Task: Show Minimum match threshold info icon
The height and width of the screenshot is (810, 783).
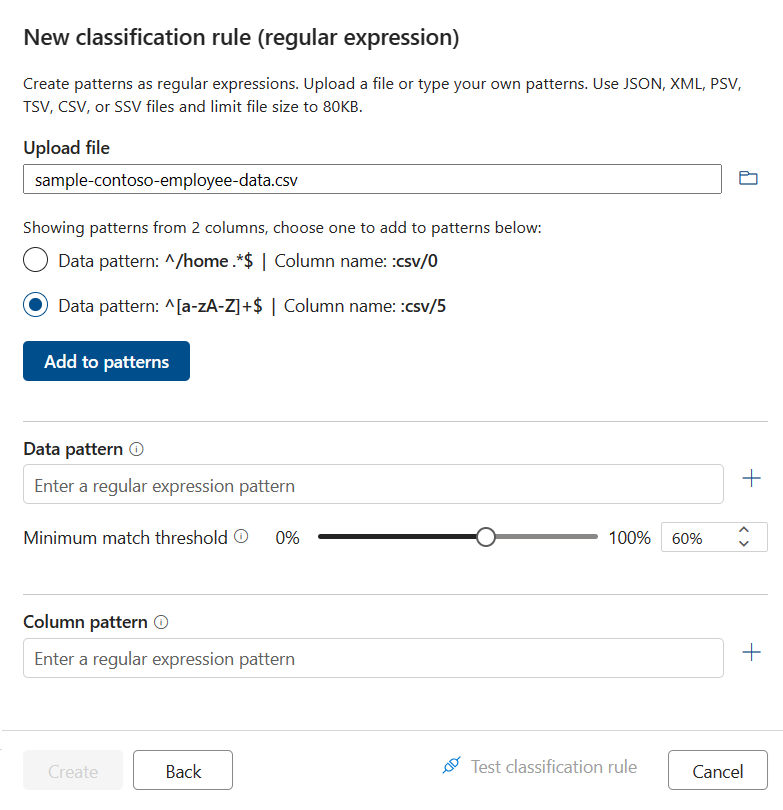Action: tap(241, 537)
